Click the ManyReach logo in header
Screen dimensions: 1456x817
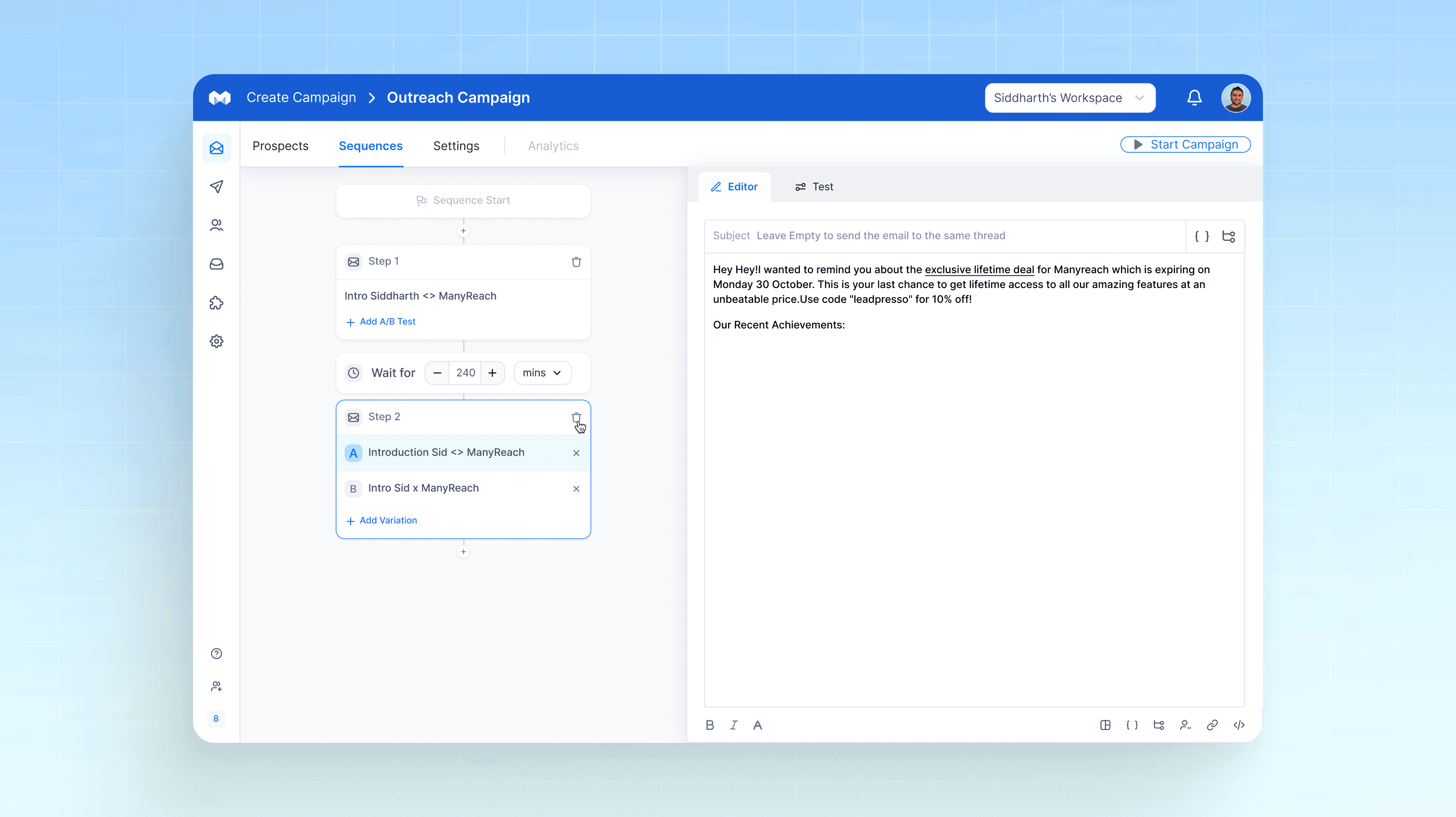click(220, 98)
